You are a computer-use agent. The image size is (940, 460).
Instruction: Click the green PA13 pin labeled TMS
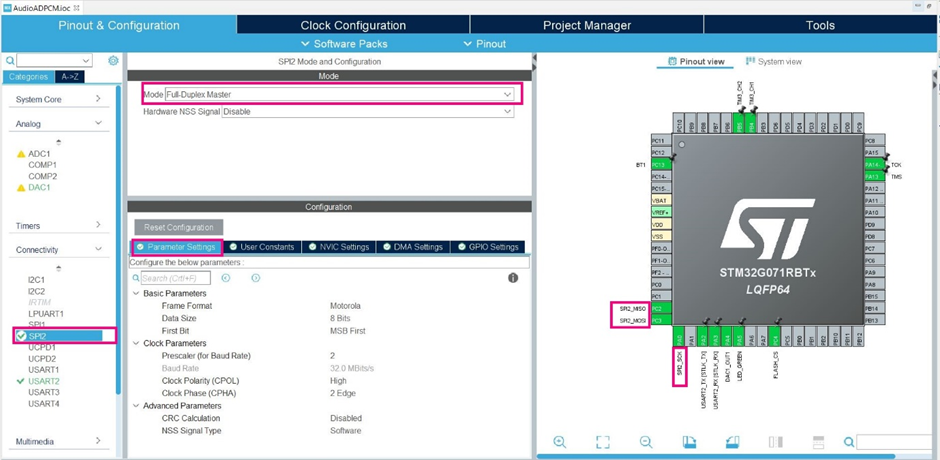coord(875,176)
